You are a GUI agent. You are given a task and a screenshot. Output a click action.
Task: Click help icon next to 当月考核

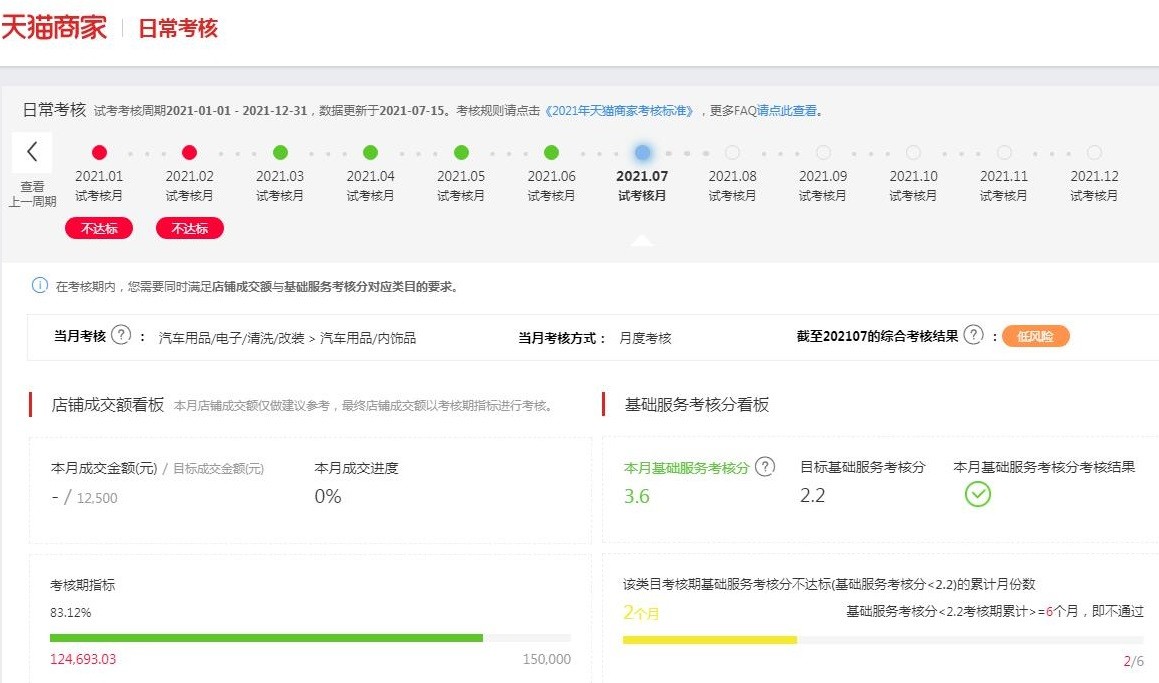121,335
